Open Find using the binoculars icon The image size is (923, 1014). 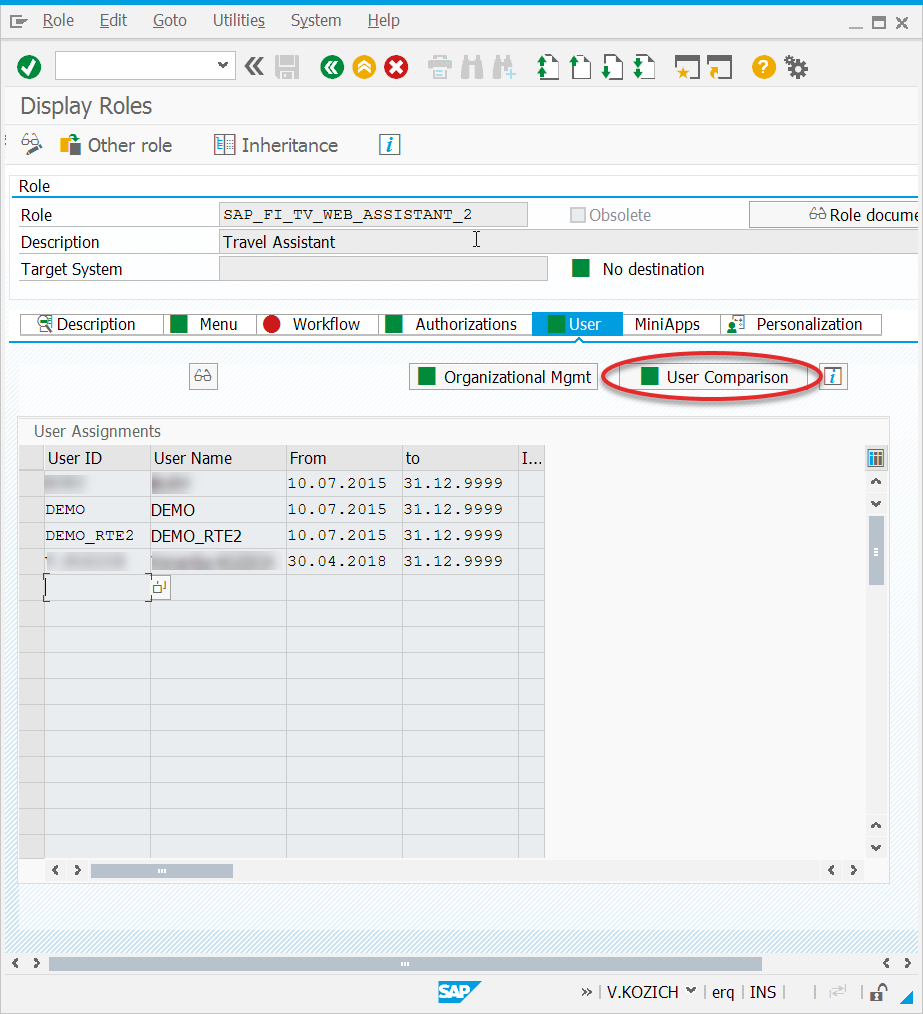[x=472, y=67]
